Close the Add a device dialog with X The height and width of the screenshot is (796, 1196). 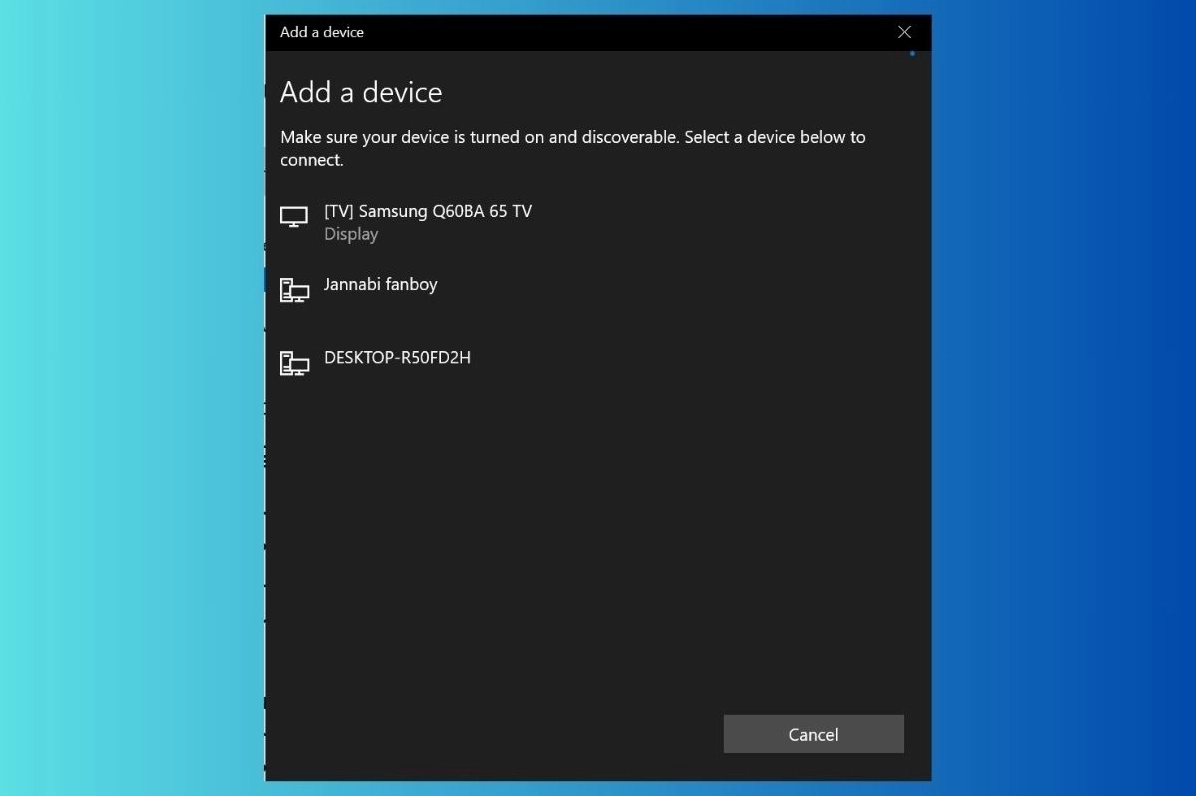coord(904,32)
